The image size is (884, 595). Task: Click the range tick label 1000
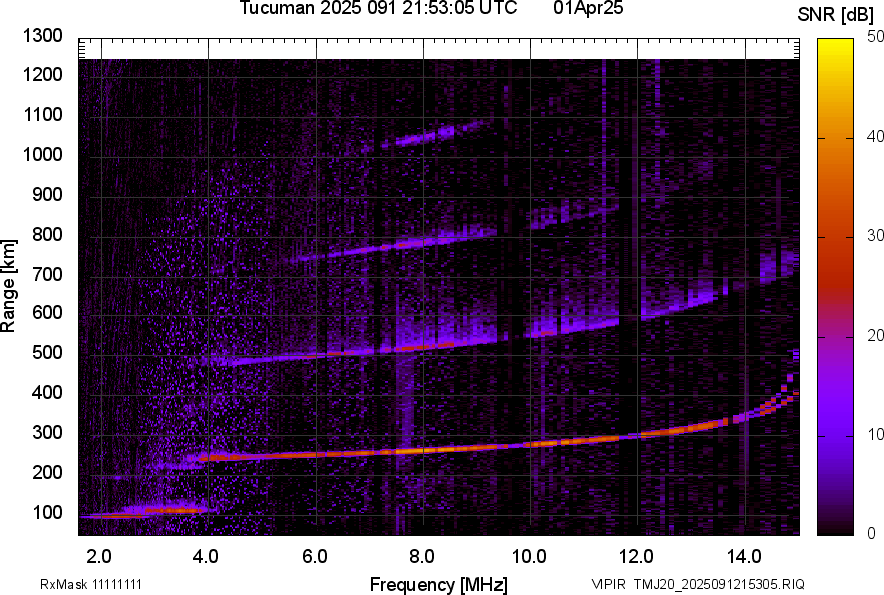(x=43, y=155)
